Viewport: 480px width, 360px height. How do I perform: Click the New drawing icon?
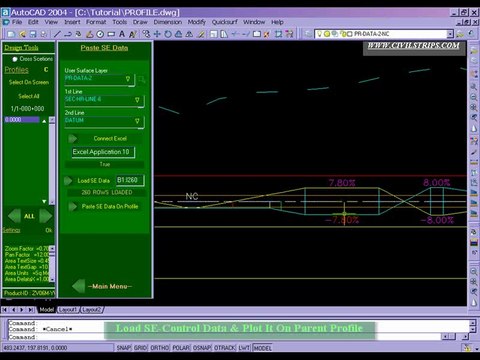click(x=11, y=34)
